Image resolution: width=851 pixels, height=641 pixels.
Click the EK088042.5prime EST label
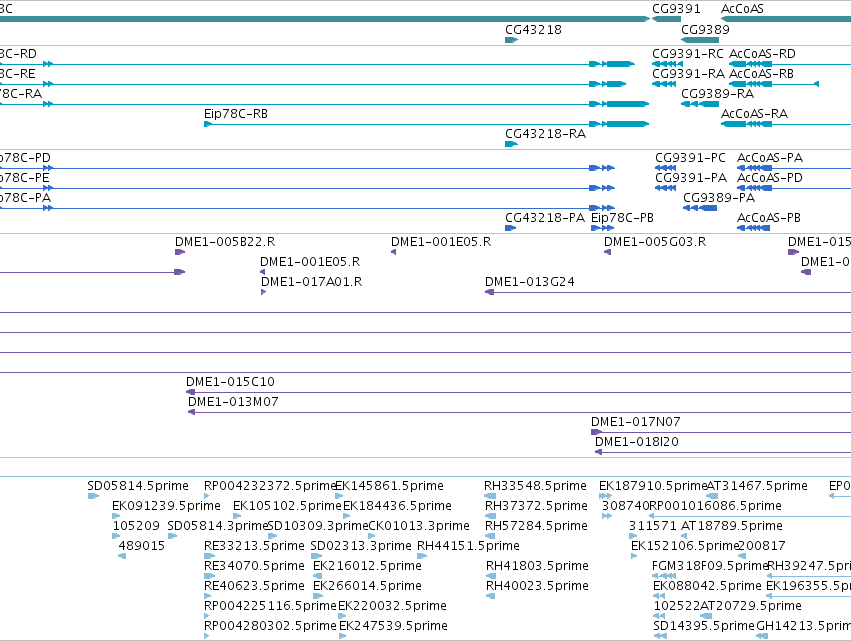(707, 586)
